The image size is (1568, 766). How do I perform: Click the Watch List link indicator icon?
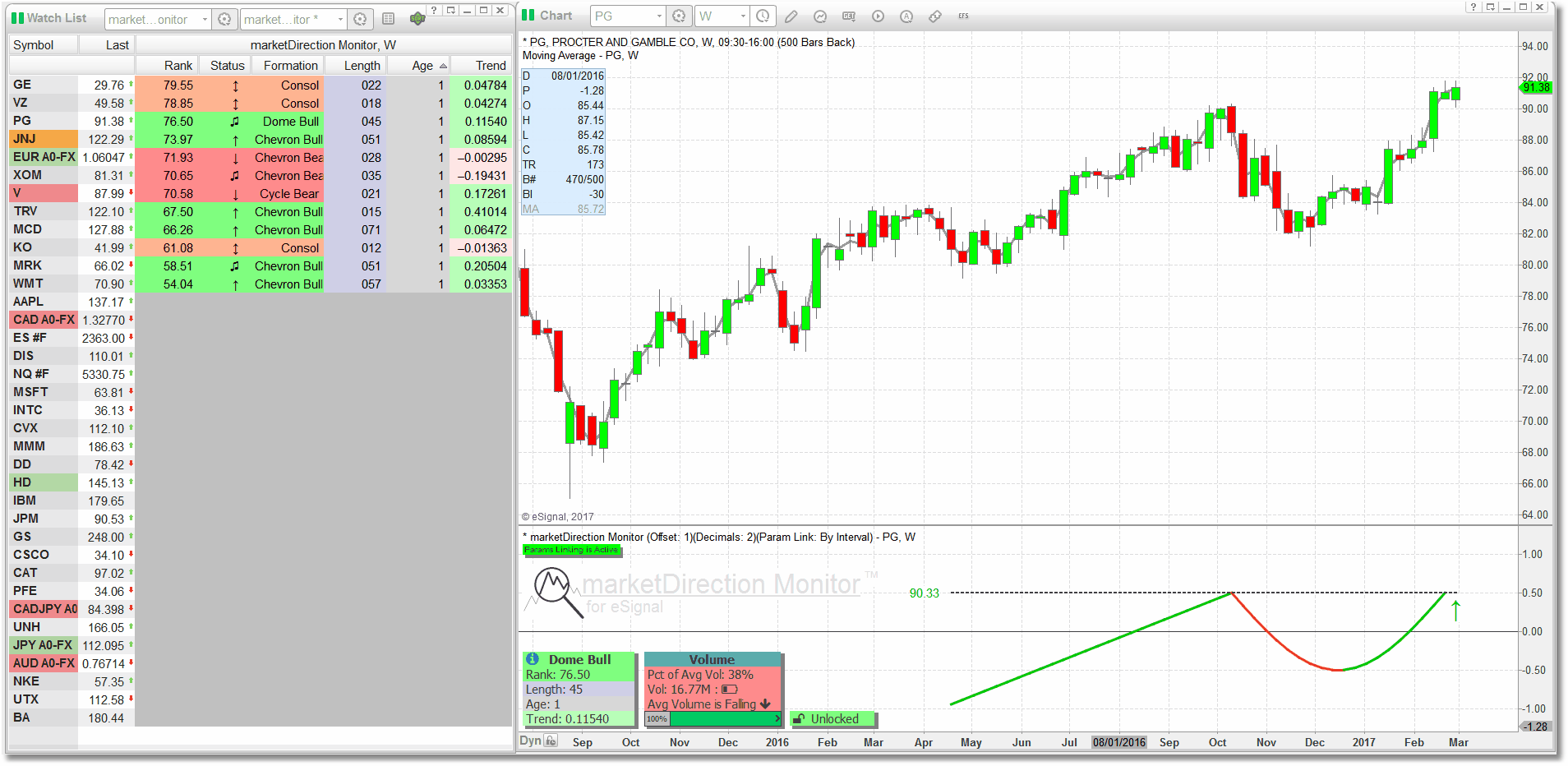[16, 18]
